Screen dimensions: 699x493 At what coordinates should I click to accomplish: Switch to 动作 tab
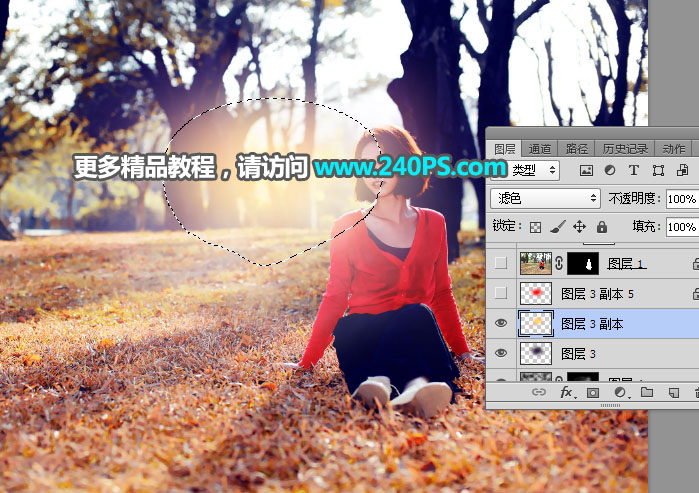coord(673,149)
